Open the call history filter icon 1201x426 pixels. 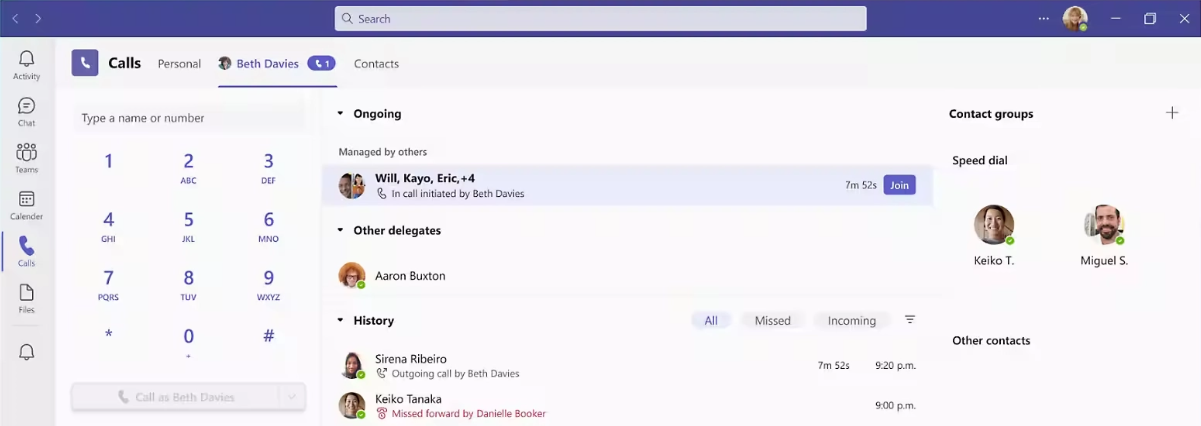(x=910, y=320)
